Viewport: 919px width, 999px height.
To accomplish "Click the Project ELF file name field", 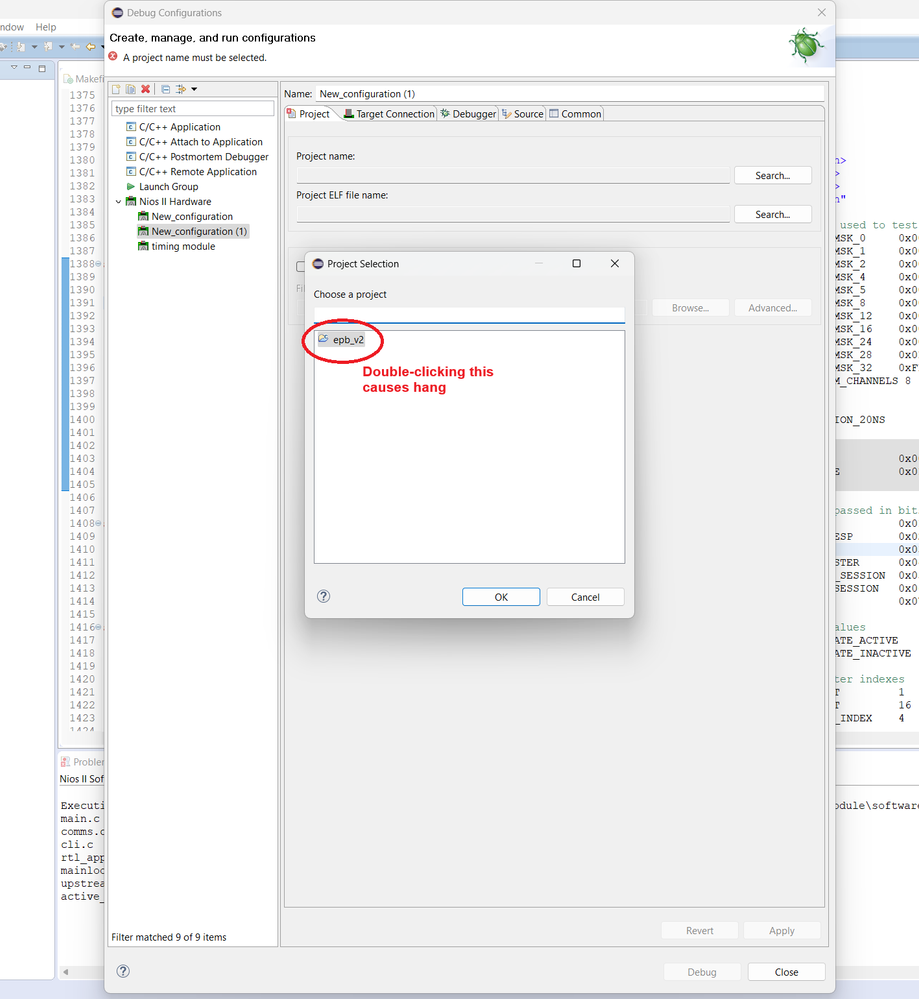I will coord(512,215).
